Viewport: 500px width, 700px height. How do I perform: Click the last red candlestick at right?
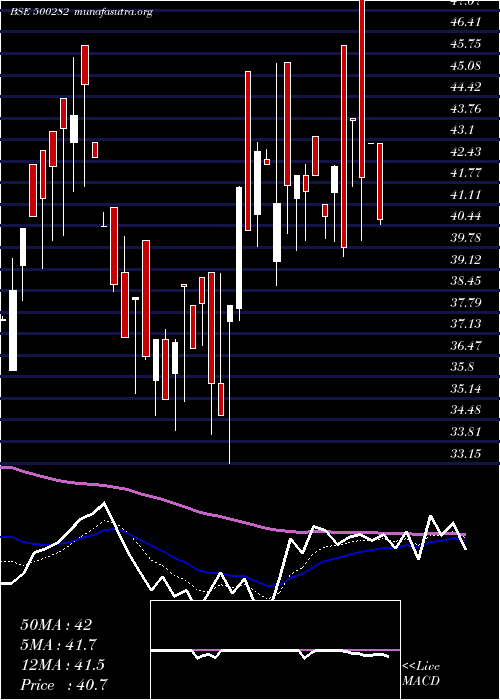click(380, 181)
